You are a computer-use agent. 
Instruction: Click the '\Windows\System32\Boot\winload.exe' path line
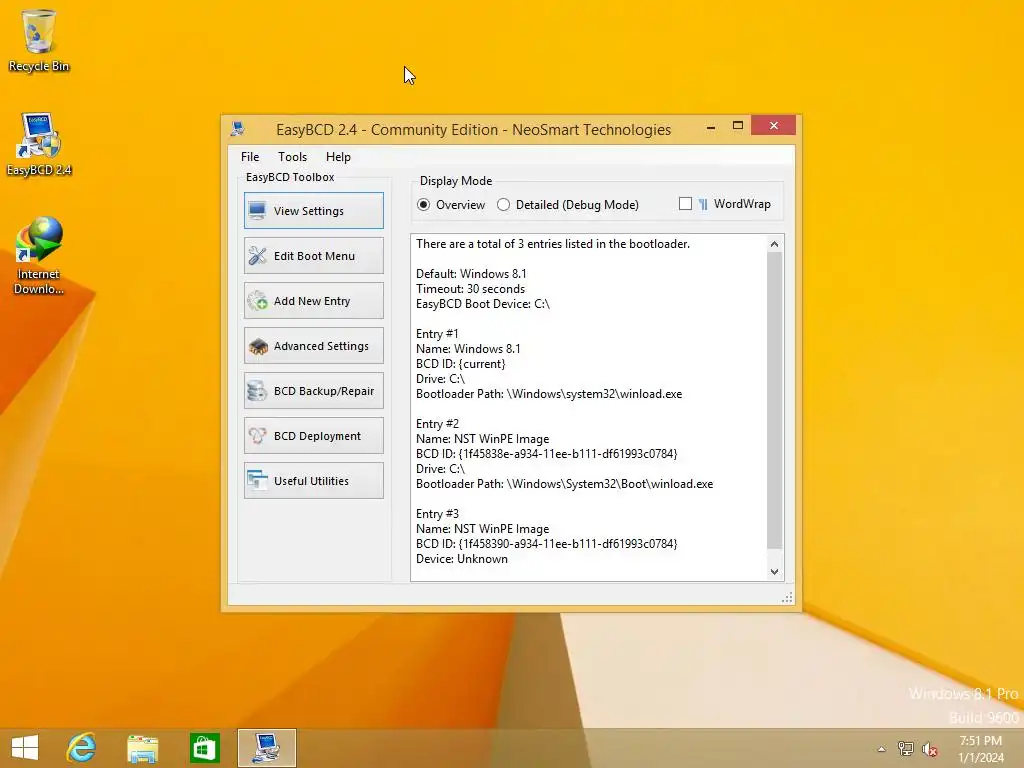[x=564, y=484]
